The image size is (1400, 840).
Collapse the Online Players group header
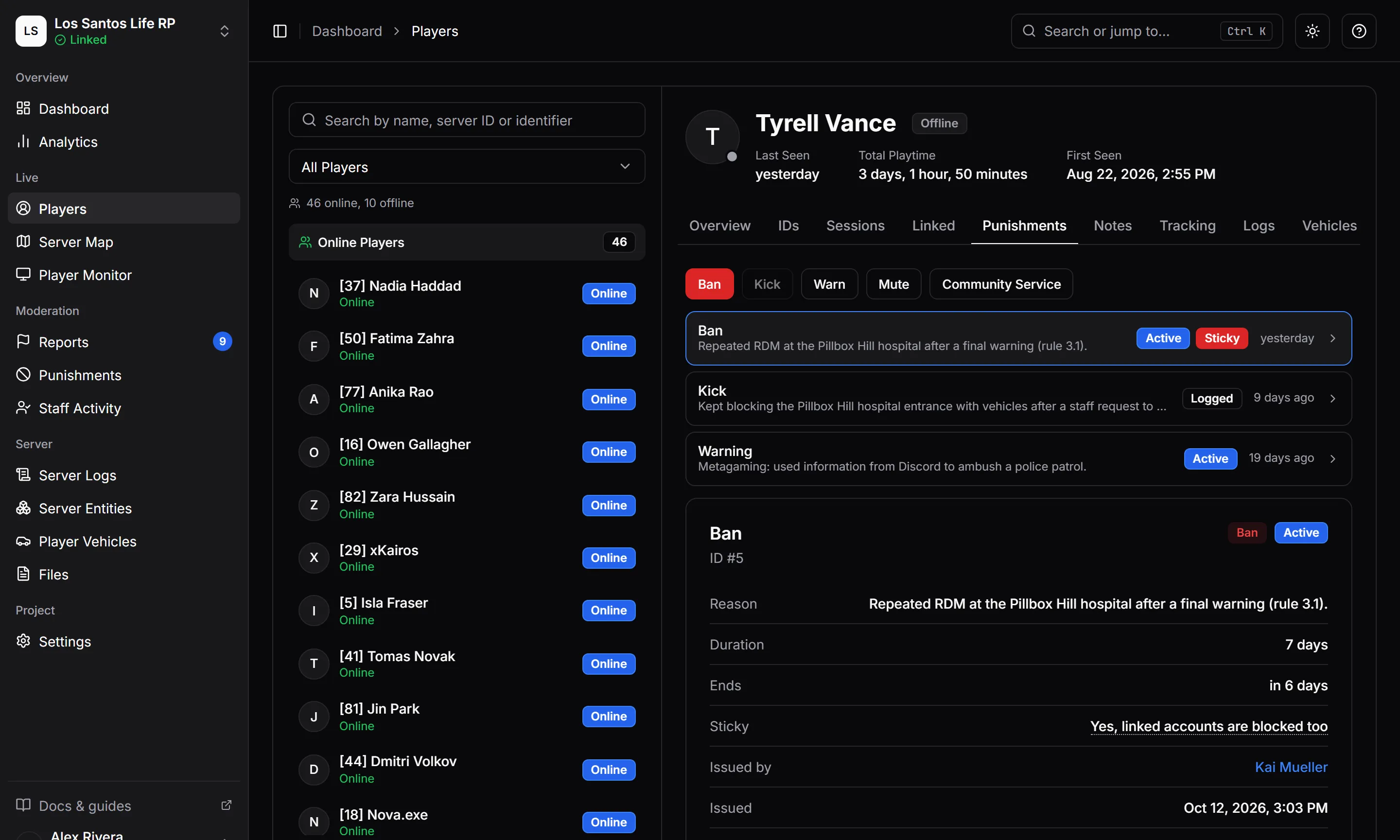point(467,242)
